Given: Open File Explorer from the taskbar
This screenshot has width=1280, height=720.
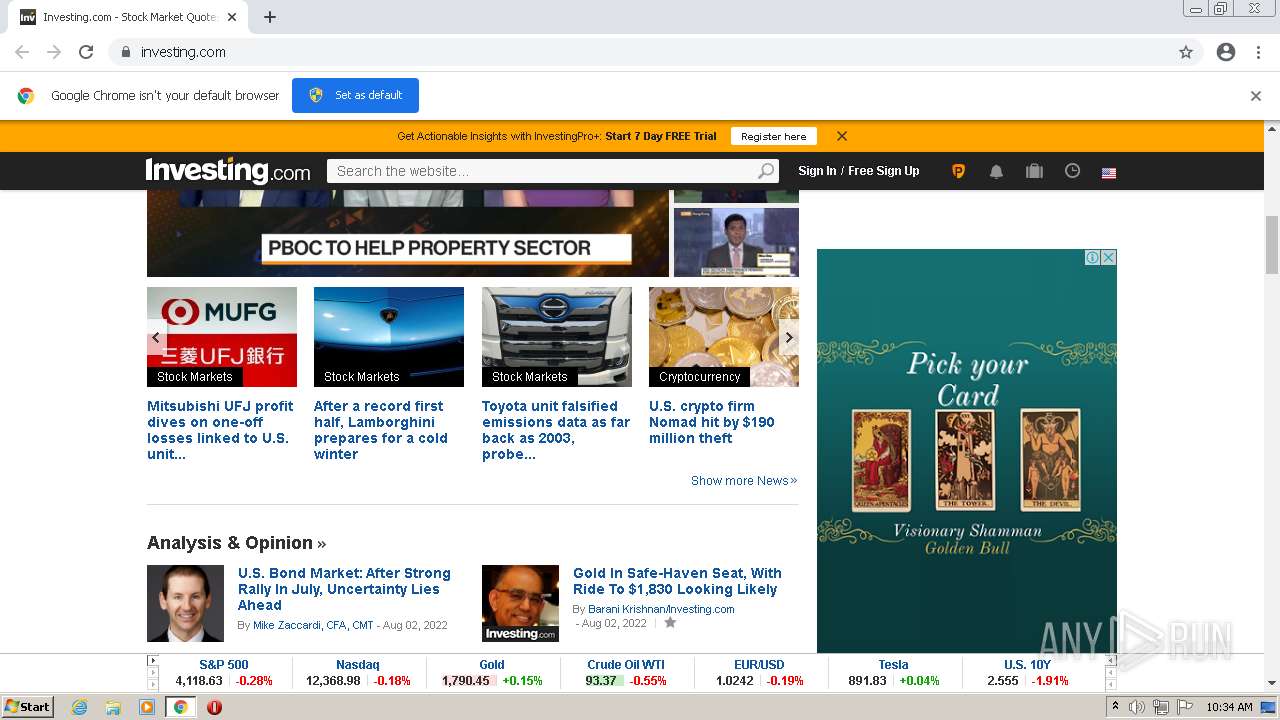Looking at the screenshot, I should pyautogui.click(x=113, y=707).
